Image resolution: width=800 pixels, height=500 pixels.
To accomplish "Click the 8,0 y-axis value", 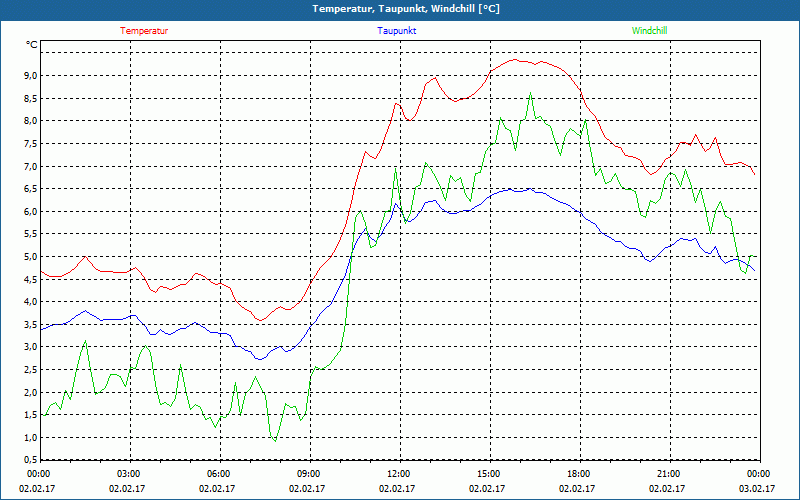I will point(31,121).
